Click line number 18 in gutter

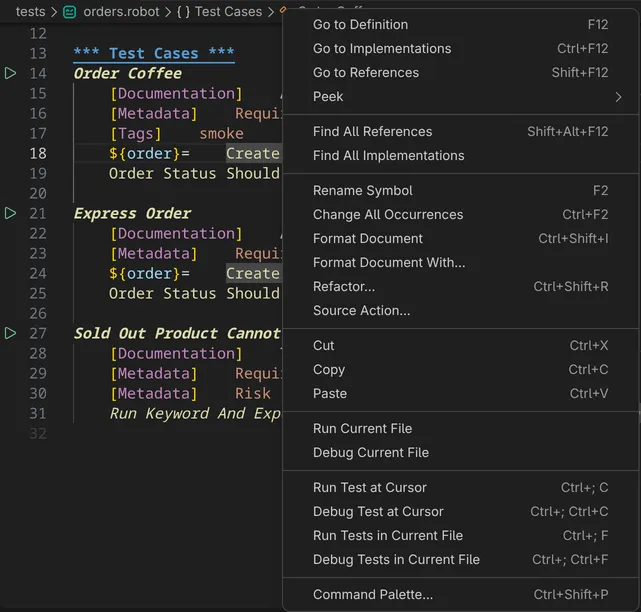tap(38, 154)
